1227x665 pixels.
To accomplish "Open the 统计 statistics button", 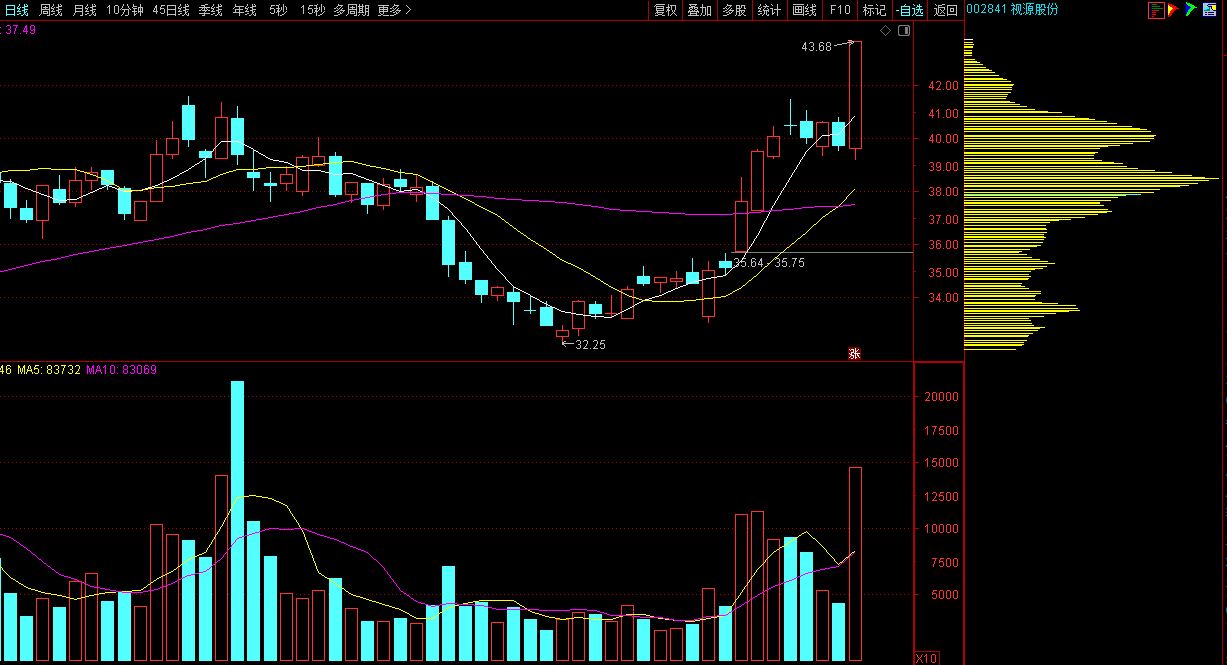I will 769,10.
